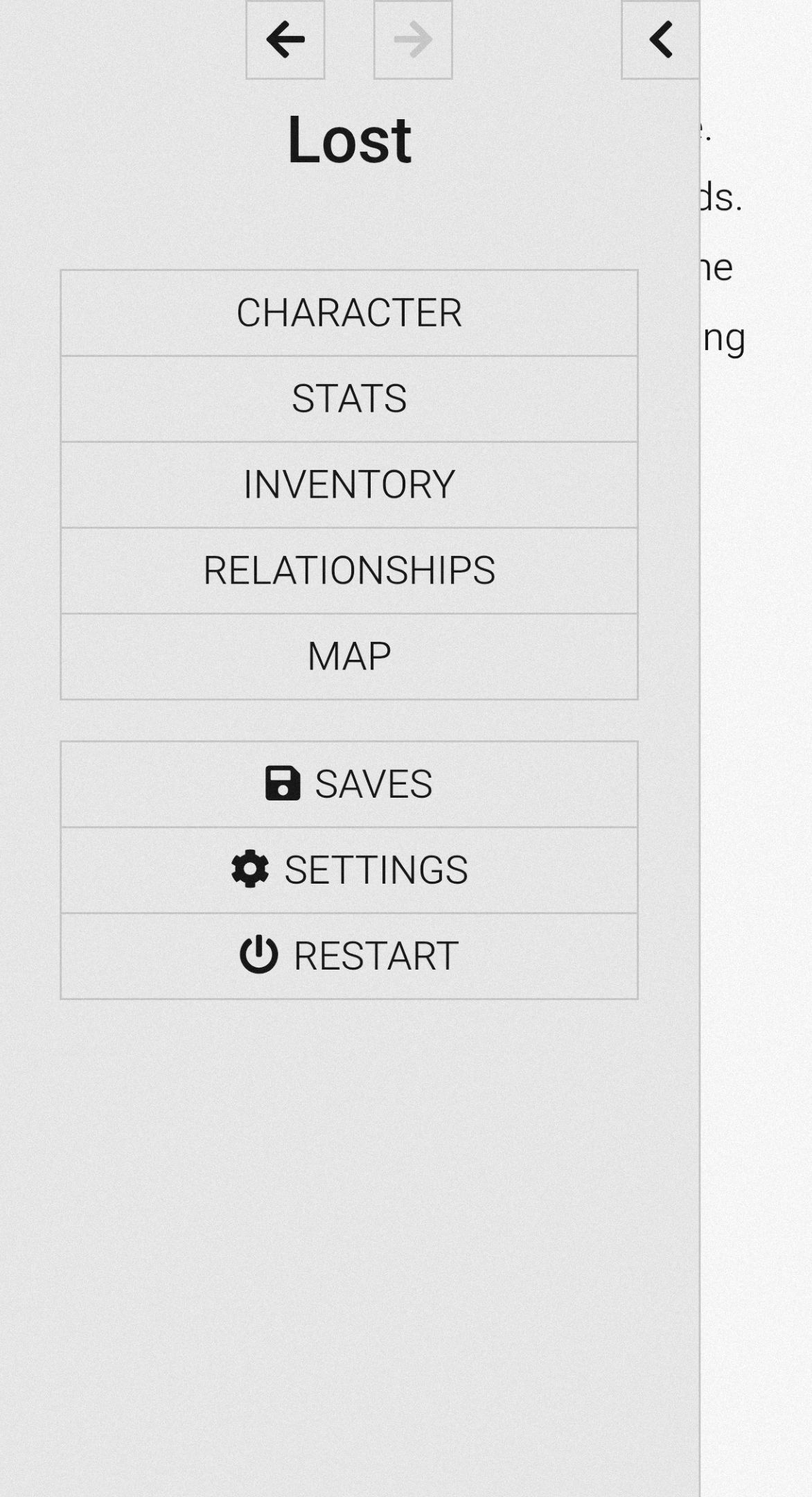Open the CHARACTER menu entry

pyautogui.click(x=349, y=313)
